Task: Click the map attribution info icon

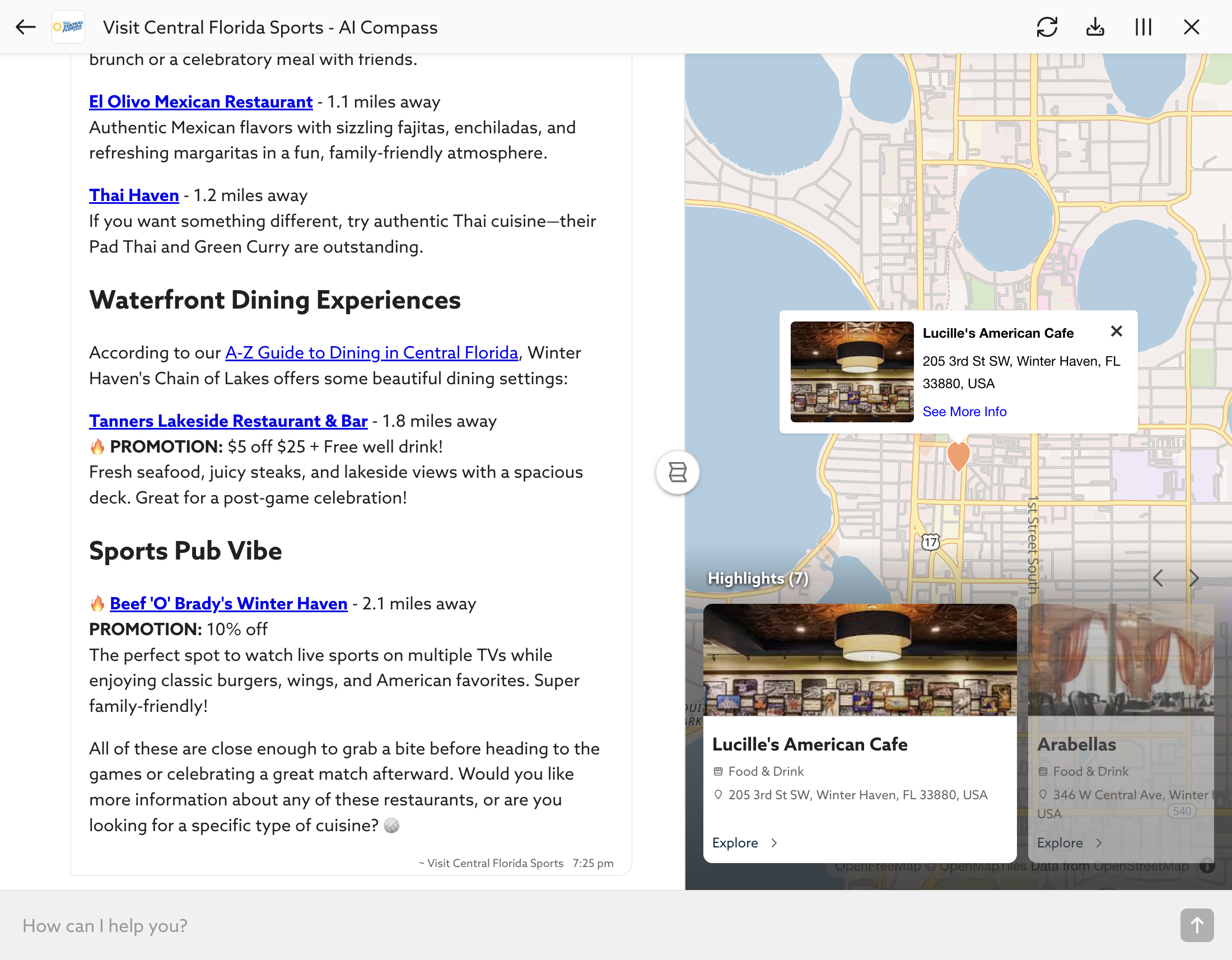Action: [1207, 866]
